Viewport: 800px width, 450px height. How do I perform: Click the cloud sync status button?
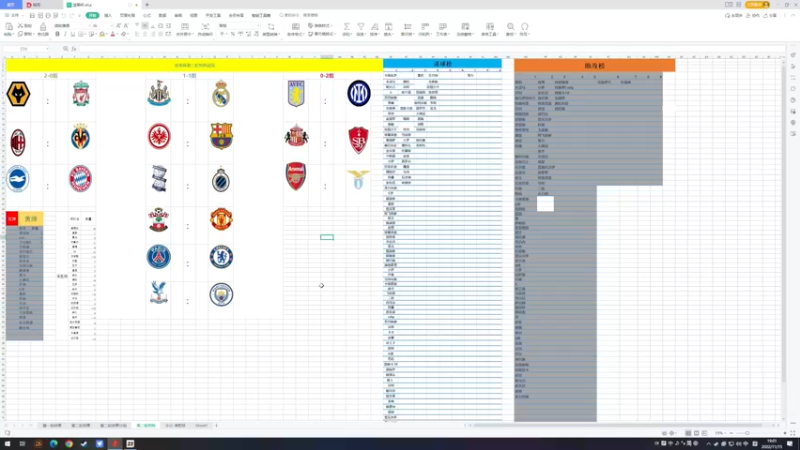(734, 15)
